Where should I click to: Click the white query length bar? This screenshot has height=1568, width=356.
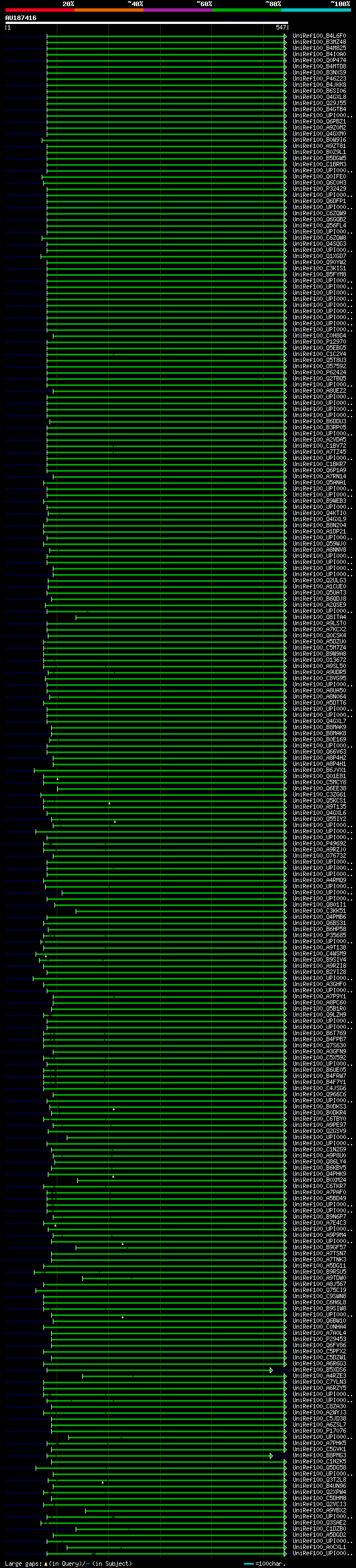(146, 22)
